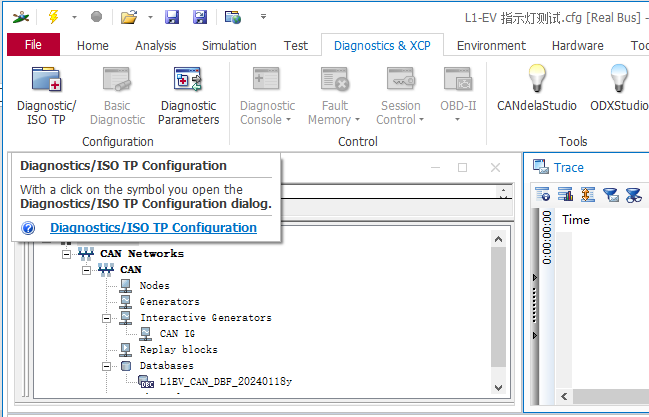This screenshot has width=649, height=417.
Task: Select CAN IG tree item
Action: pyautogui.click(x=177, y=333)
